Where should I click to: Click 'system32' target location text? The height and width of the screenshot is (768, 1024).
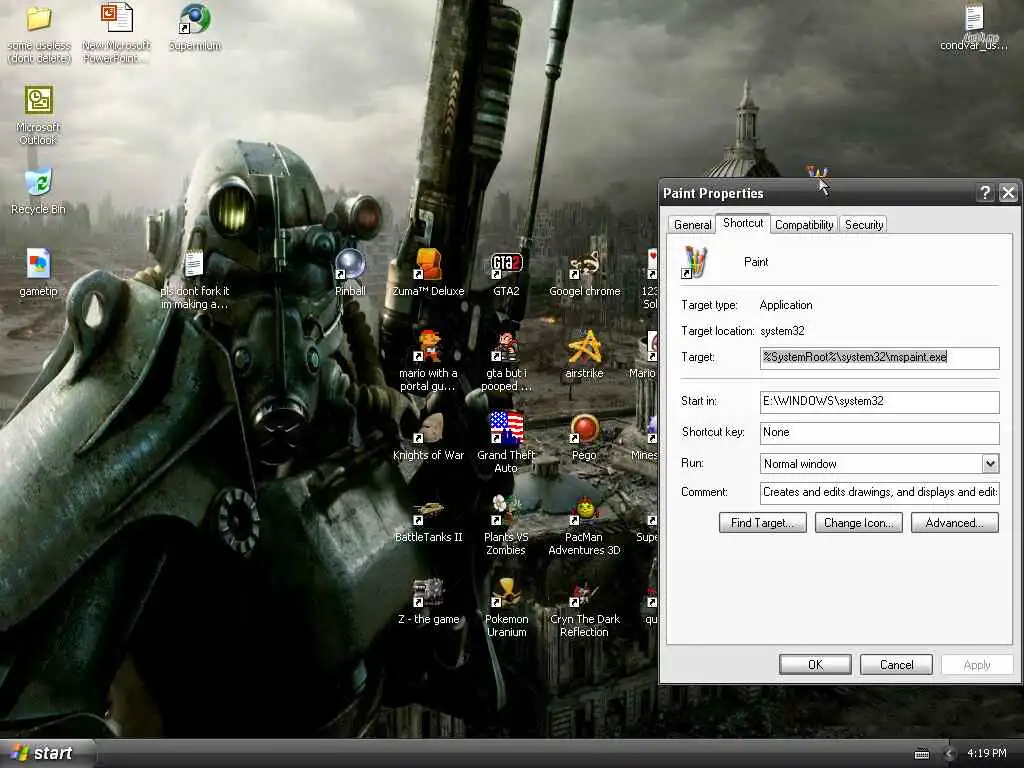pyautogui.click(x=782, y=331)
